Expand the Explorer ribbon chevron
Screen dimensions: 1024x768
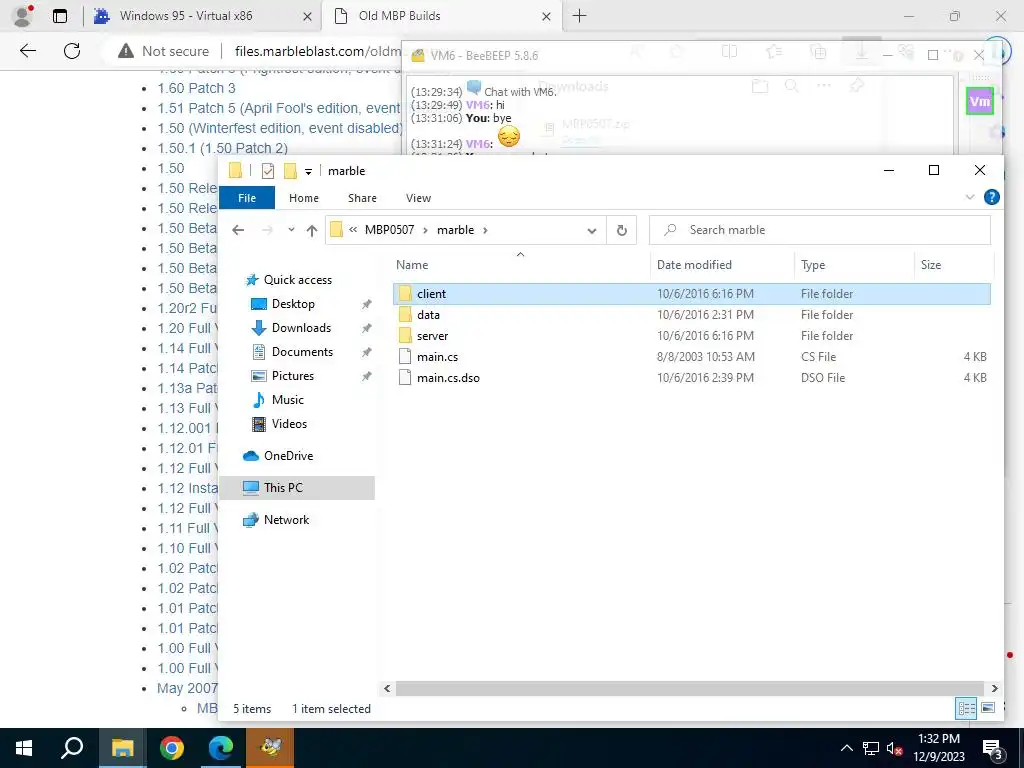click(x=970, y=197)
